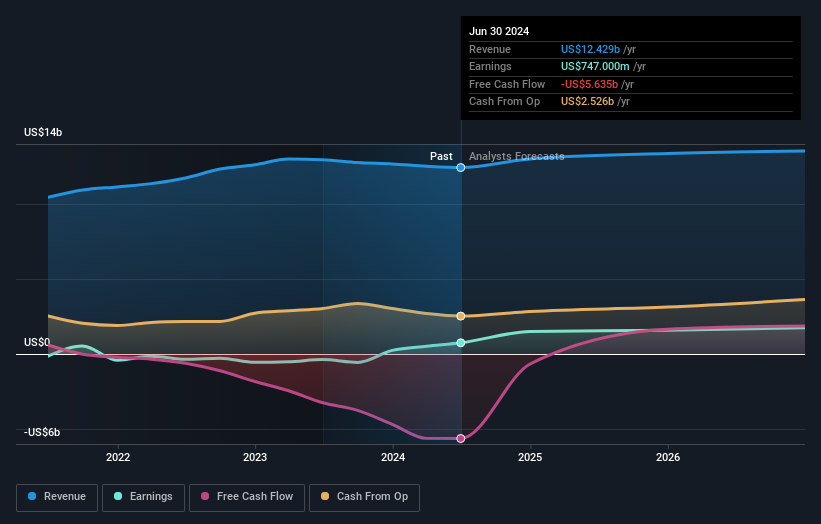Click the 2025 x-axis label
821x524 pixels.
[530, 457]
